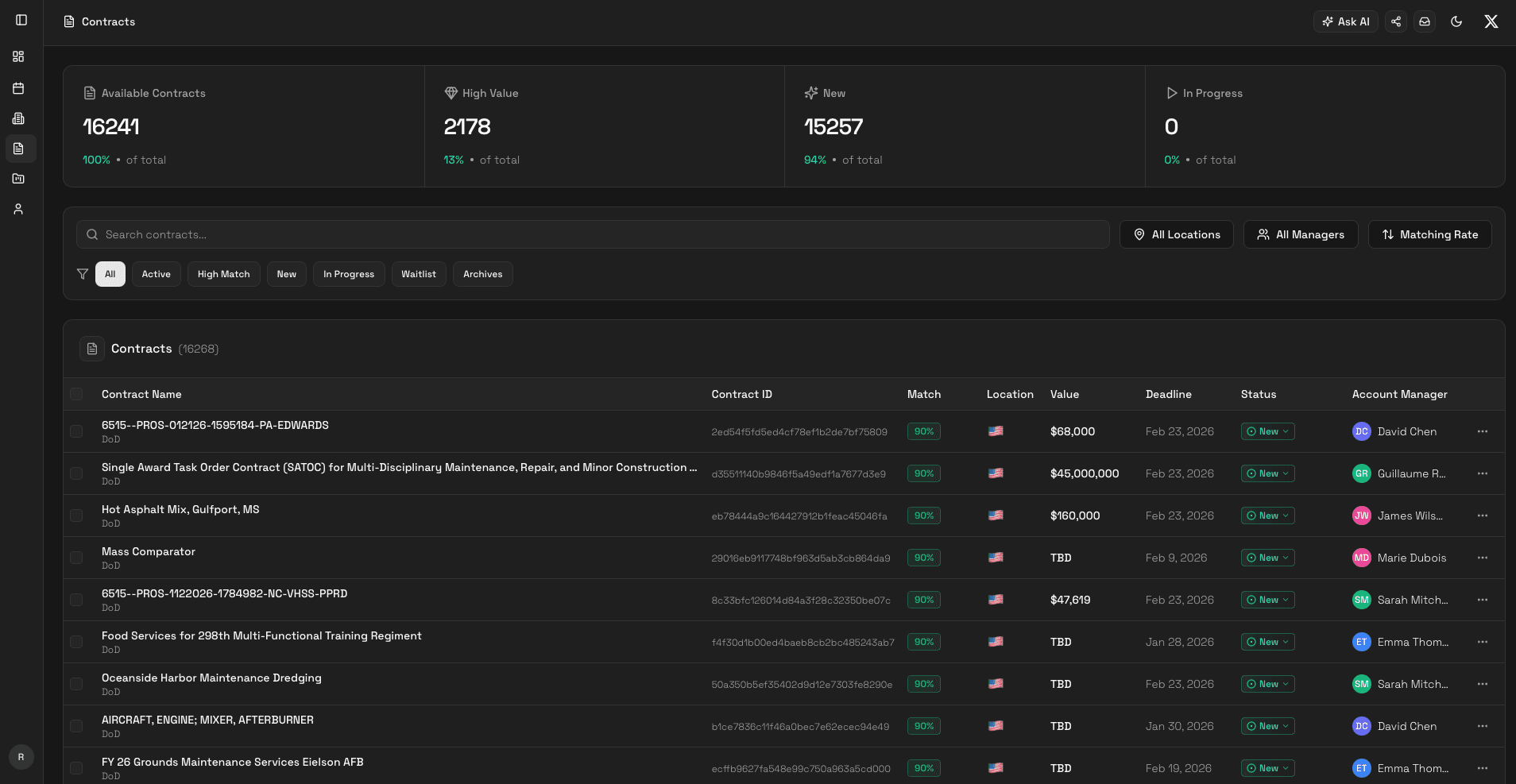Toggle the sidebar collapse icon
This screenshot has height=784, width=1516.
point(21,20)
